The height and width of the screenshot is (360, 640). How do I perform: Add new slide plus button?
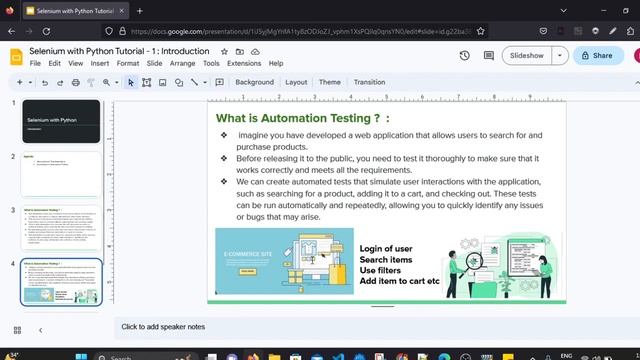pos(20,82)
